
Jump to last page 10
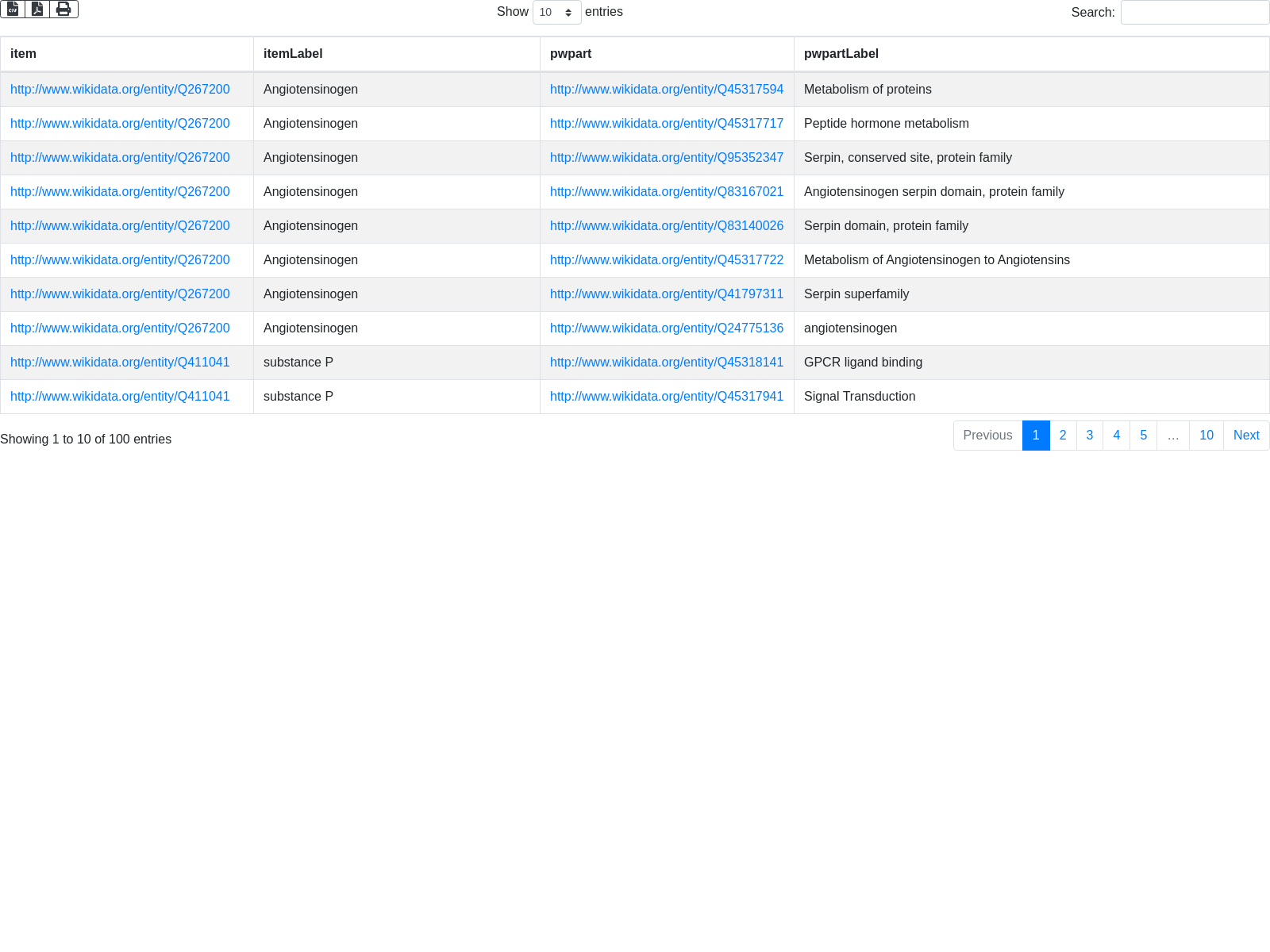click(x=1206, y=436)
